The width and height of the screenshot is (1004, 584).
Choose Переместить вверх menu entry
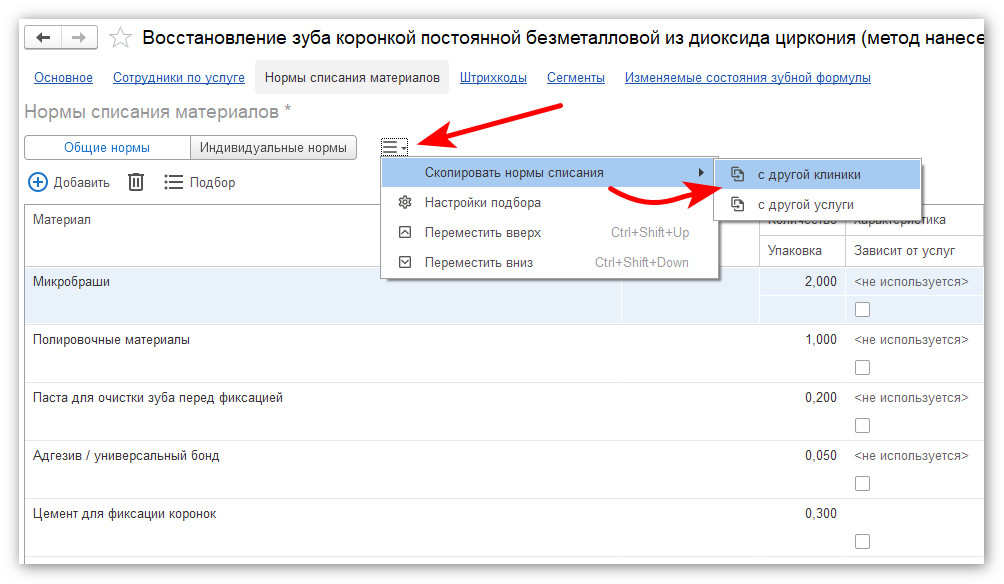[549, 232]
